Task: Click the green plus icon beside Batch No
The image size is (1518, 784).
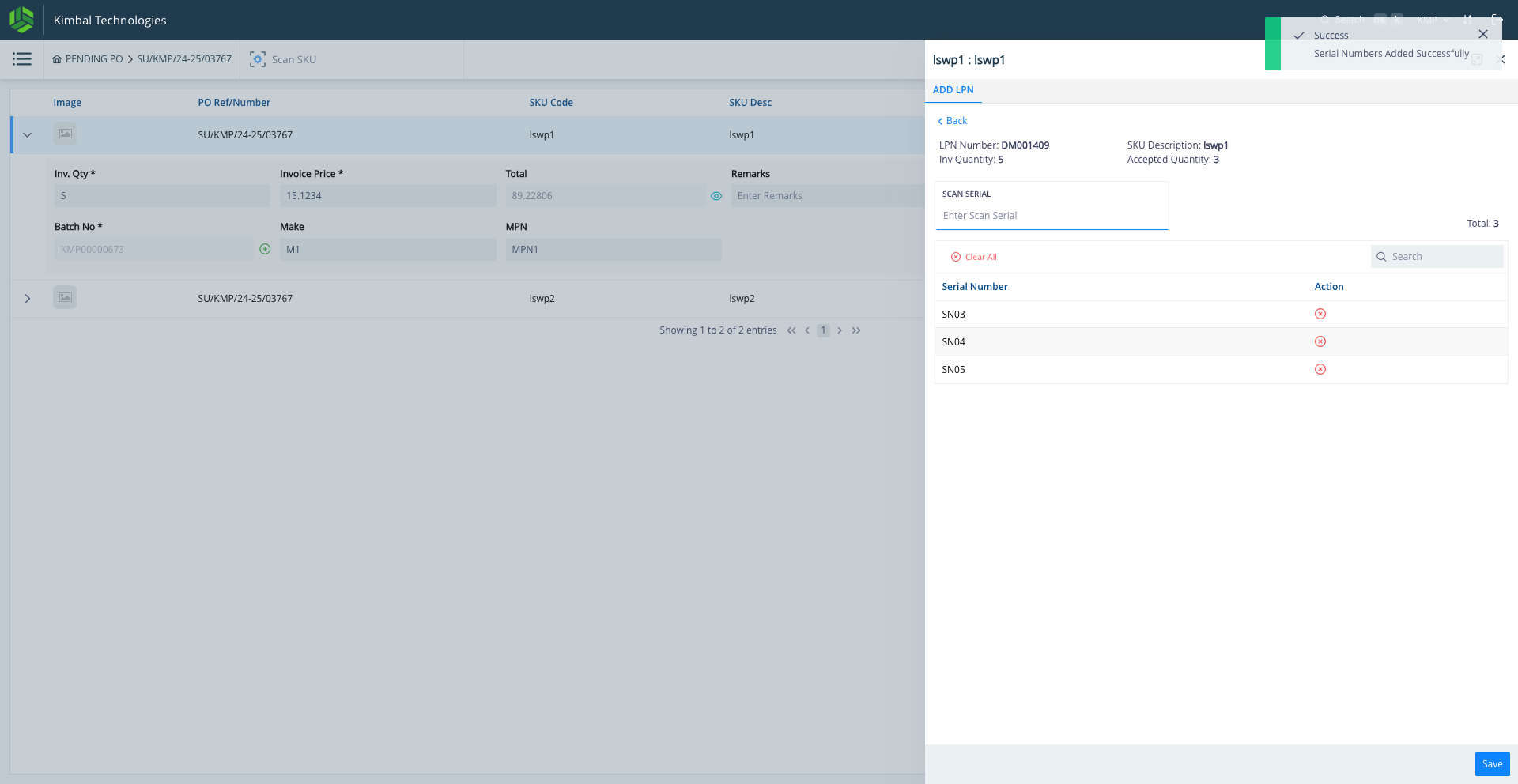Action: click(x=265, y=249)
